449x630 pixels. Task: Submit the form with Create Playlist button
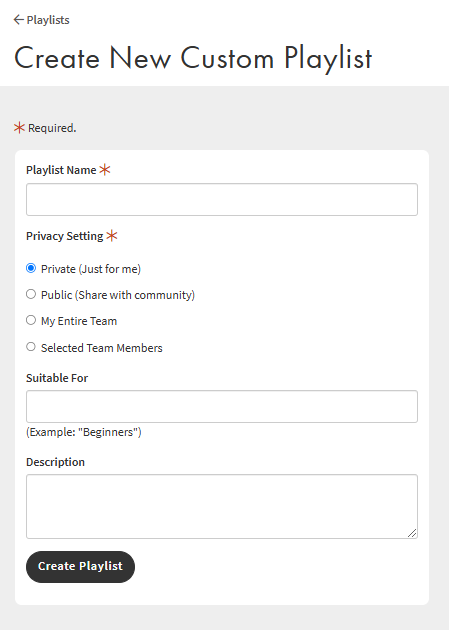(80, 567)
